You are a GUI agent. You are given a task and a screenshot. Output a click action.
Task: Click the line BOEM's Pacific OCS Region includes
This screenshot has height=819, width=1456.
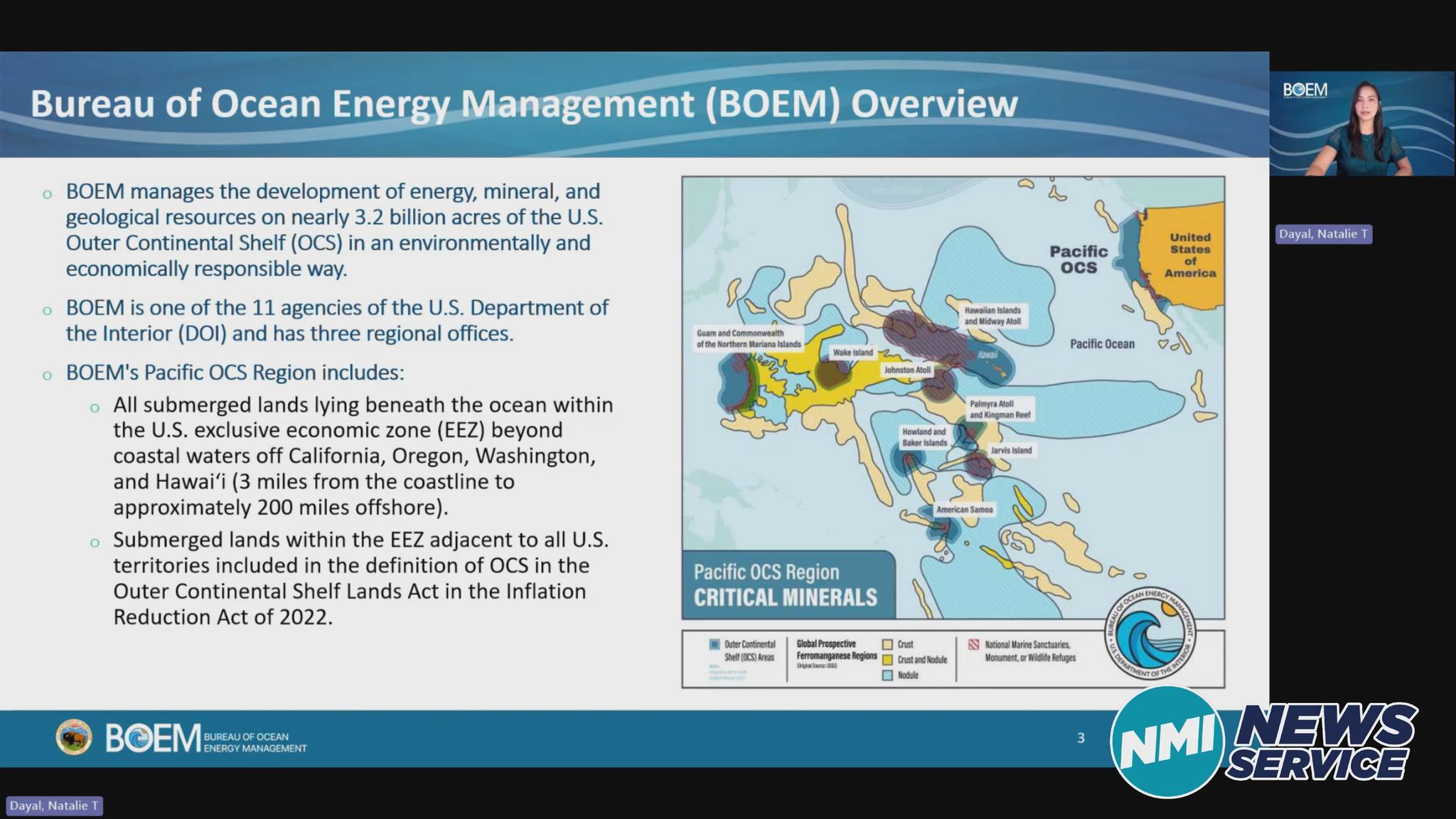235,373
